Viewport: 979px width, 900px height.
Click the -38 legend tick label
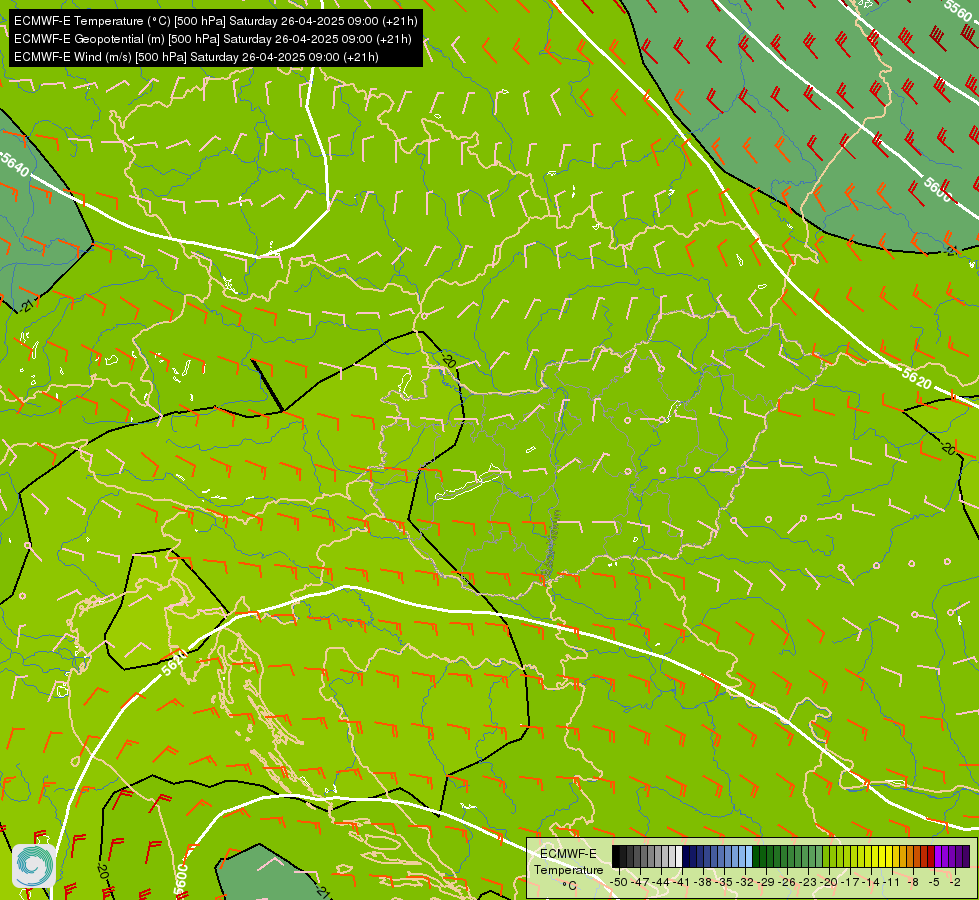703,882
